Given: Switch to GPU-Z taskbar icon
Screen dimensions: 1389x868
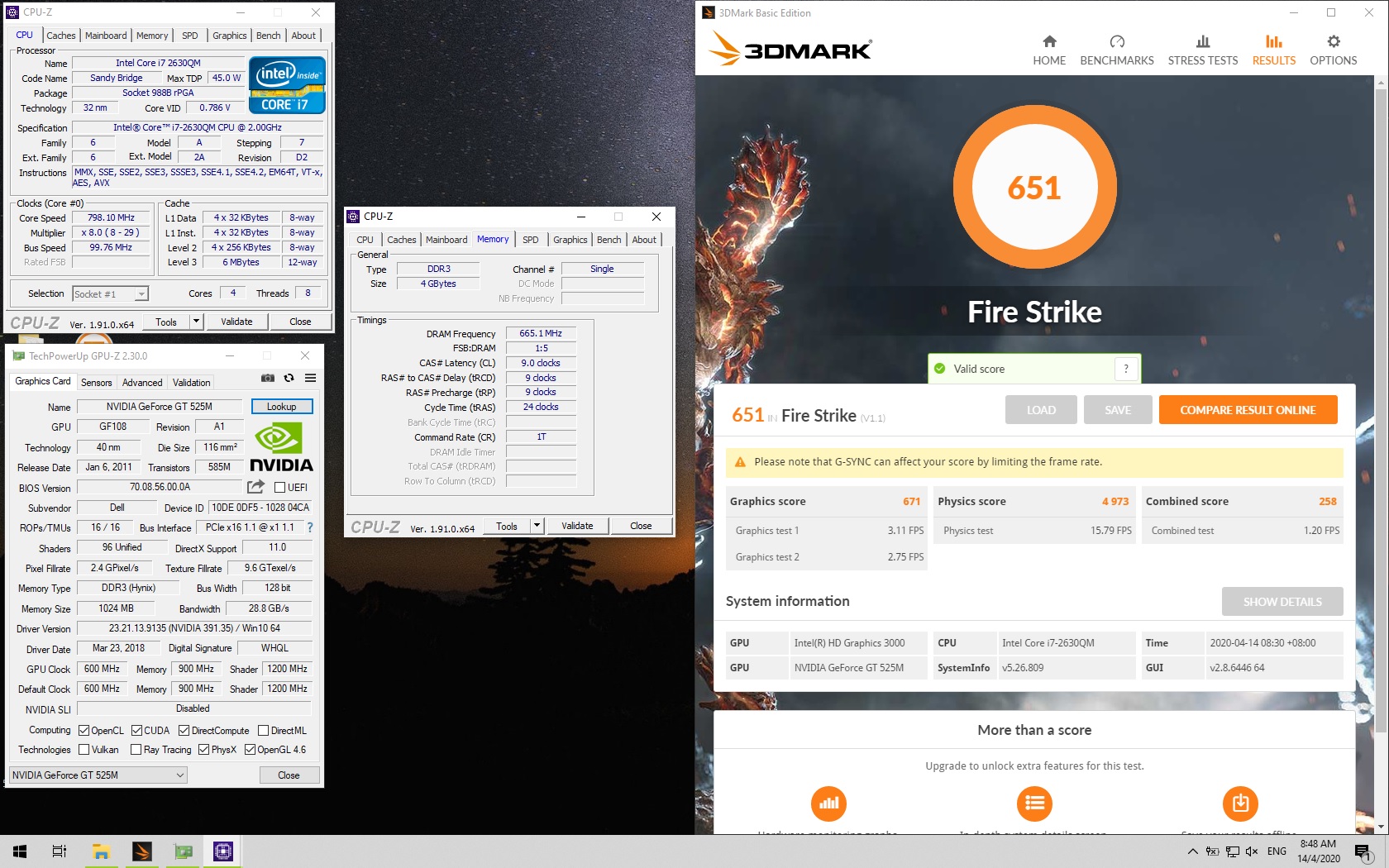Looking at the screenshot, I should [183, 851].
